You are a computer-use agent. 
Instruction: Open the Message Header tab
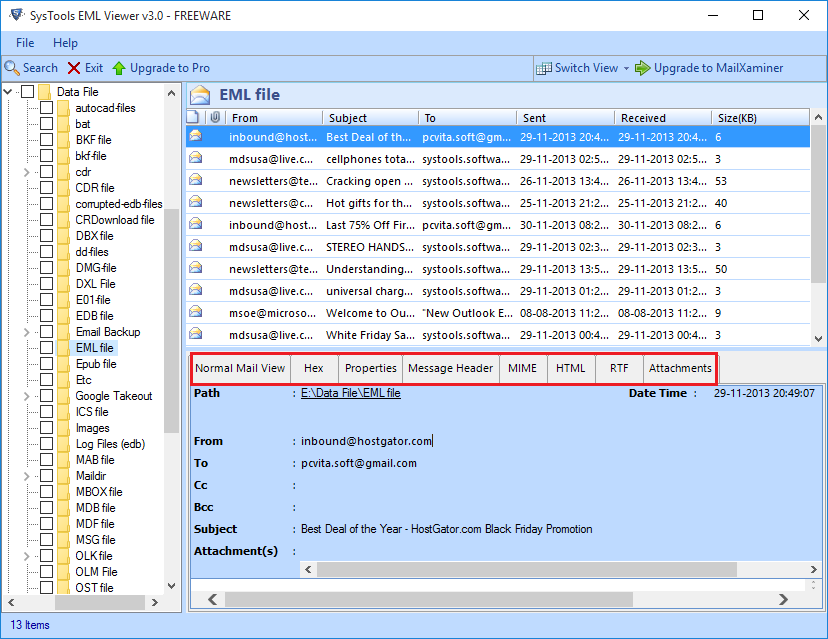(450, 368)
